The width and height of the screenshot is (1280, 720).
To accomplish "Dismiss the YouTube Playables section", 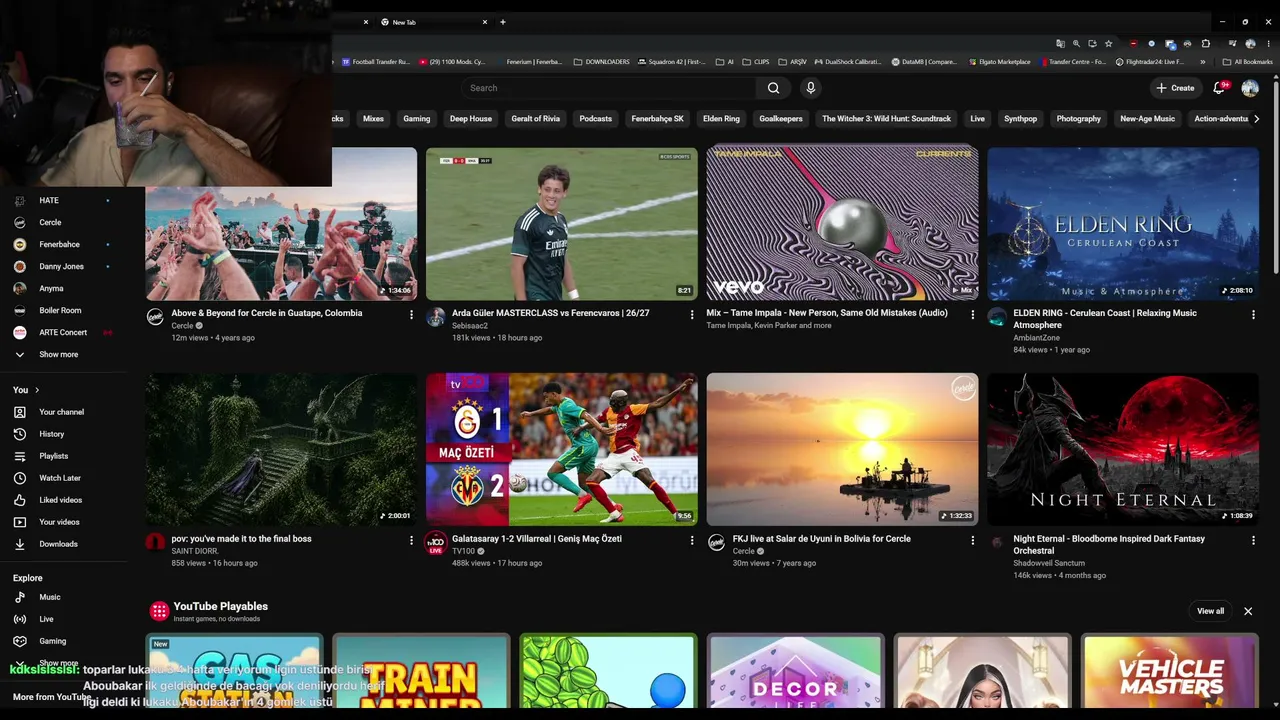I will (x=1248, y=611).
